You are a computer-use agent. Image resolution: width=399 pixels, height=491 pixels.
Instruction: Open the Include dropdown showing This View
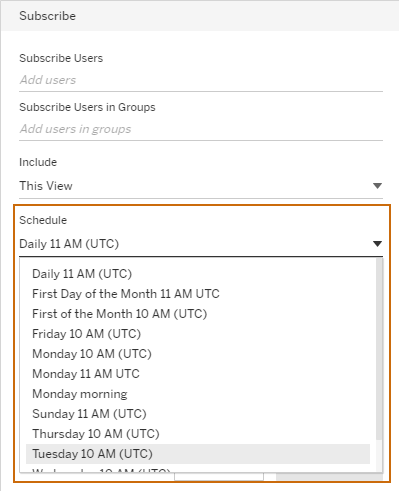click(x=201, y=186)
